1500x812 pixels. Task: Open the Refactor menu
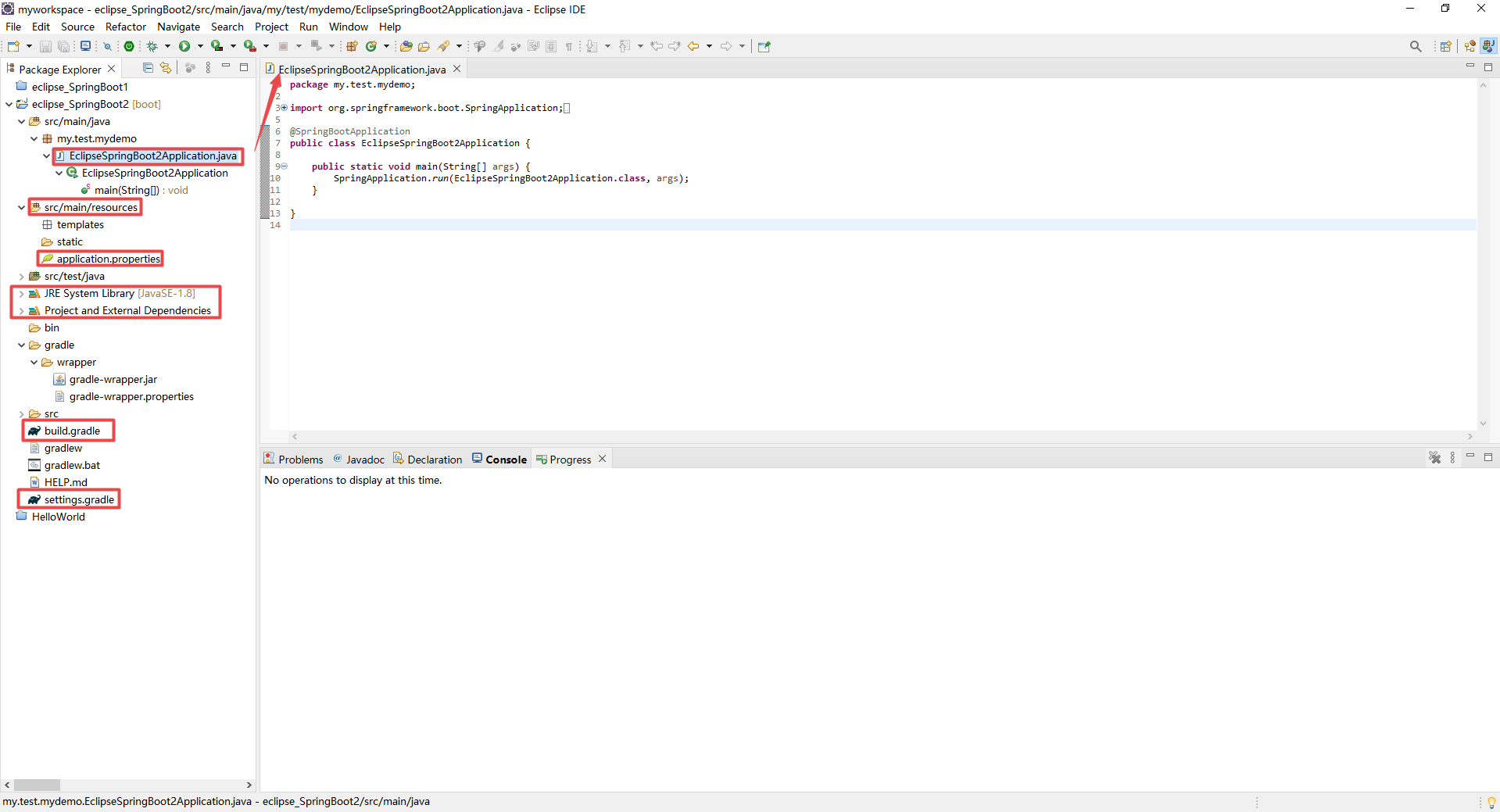[x=126, y=27]
